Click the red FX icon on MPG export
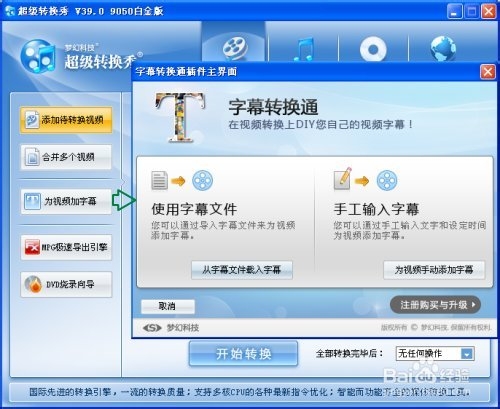The image size is (500, 409). coord(32,247)
